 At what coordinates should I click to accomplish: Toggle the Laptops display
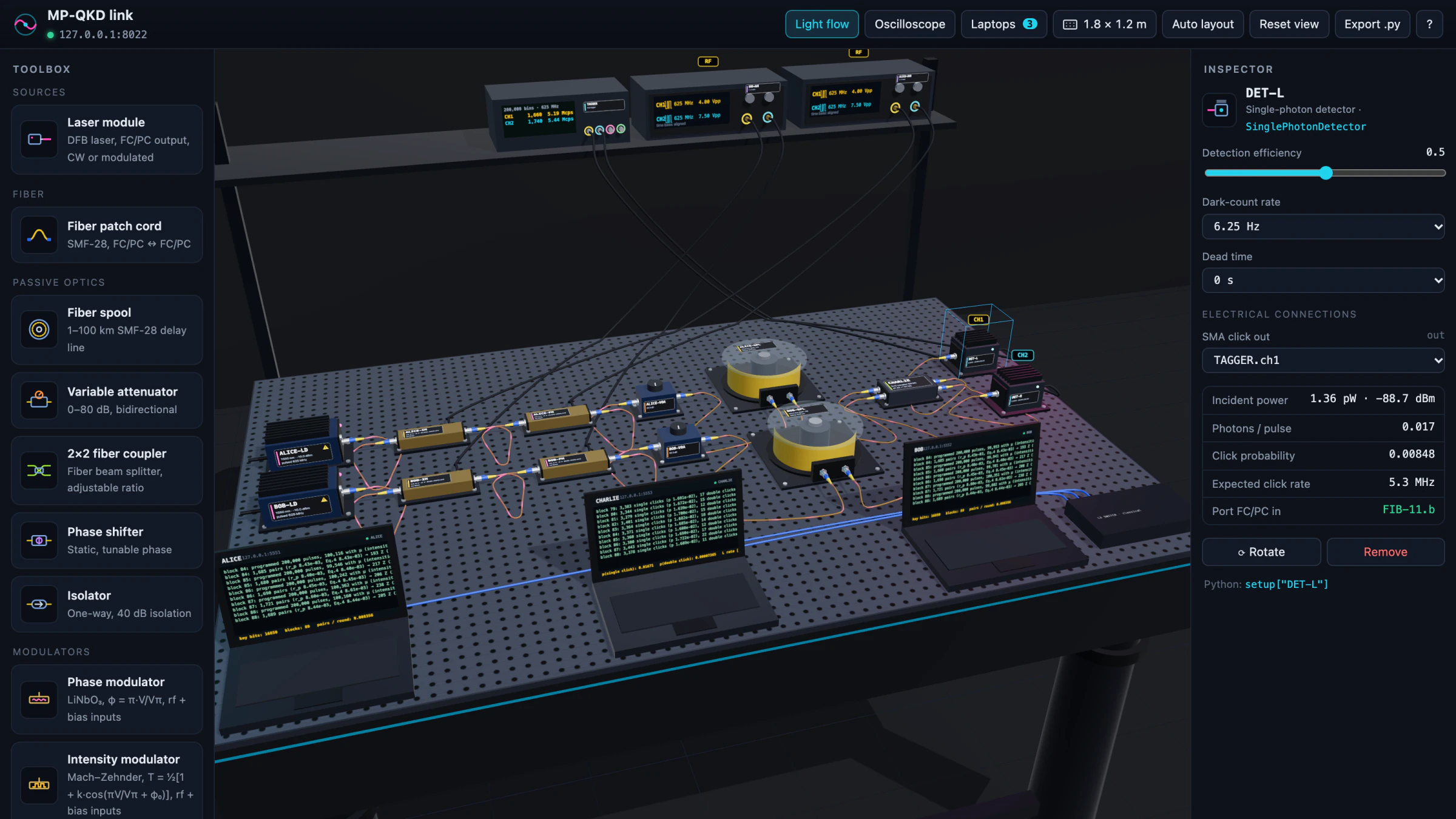point(1004,24)
